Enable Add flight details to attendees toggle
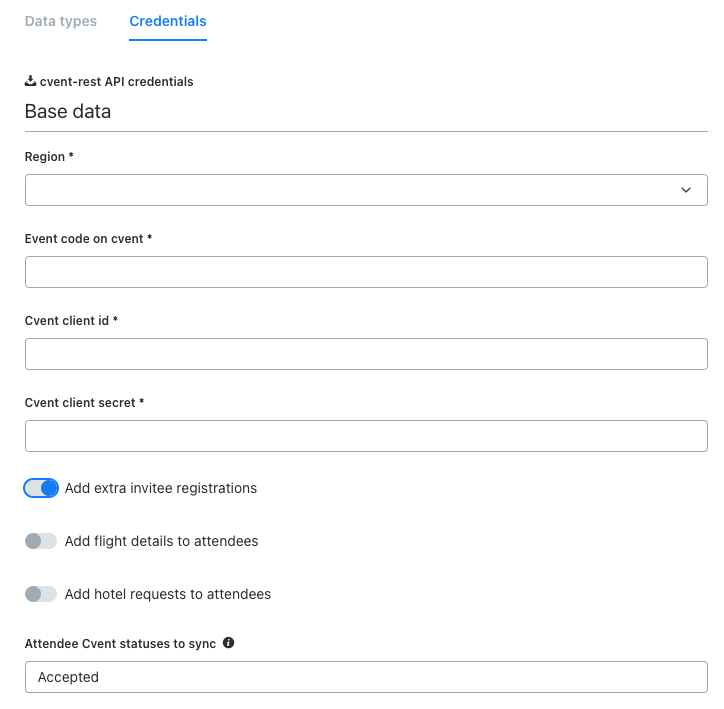This screenshot has height=709, width=724. pos(41,541)
